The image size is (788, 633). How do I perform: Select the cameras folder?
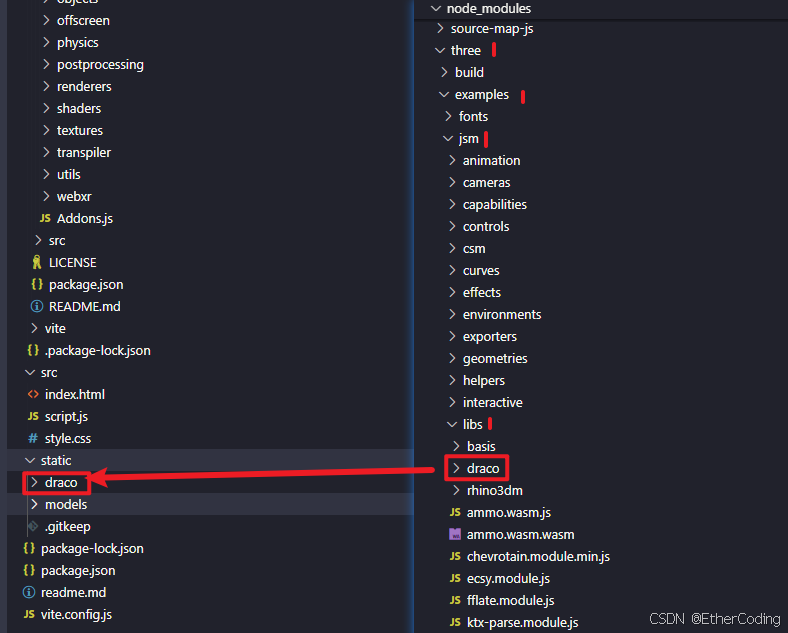486,182
